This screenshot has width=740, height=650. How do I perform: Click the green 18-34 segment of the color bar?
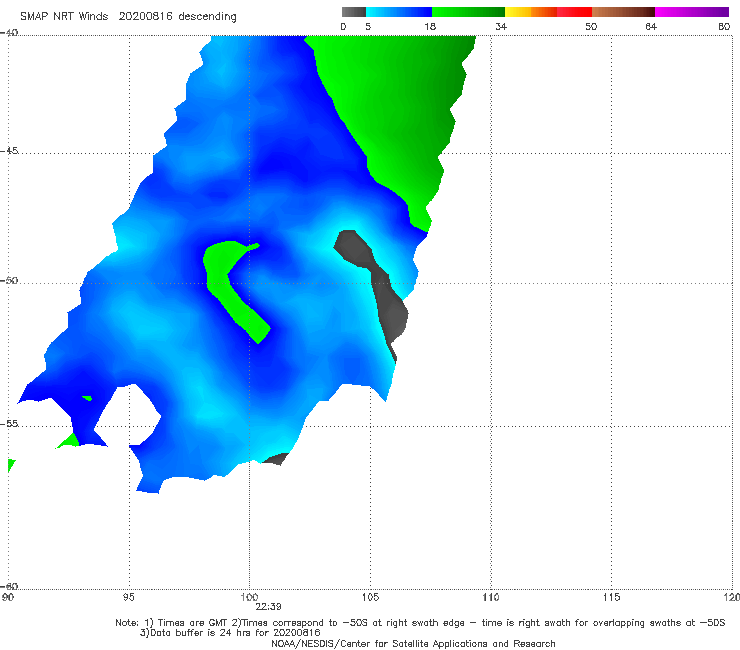click(x=468, y=12)
